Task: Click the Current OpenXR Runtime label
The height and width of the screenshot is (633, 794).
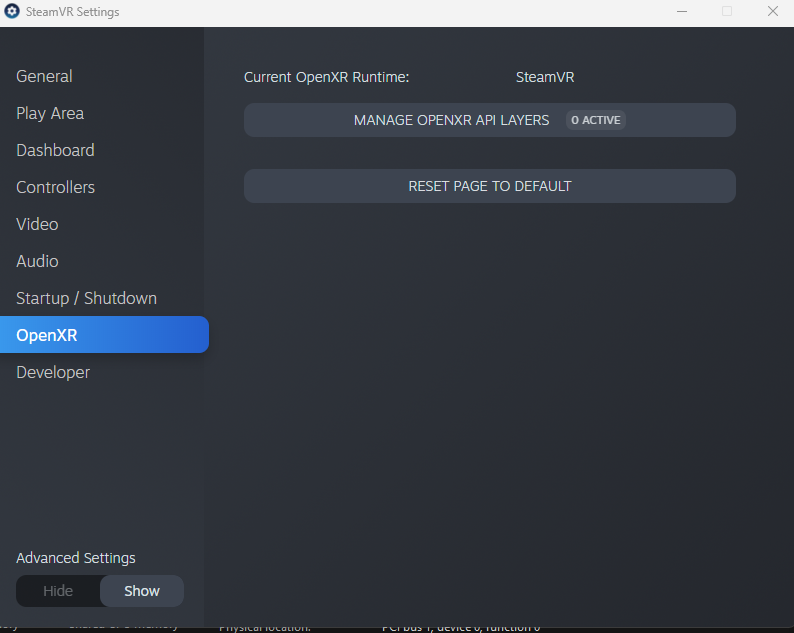Action: [327, 77]
